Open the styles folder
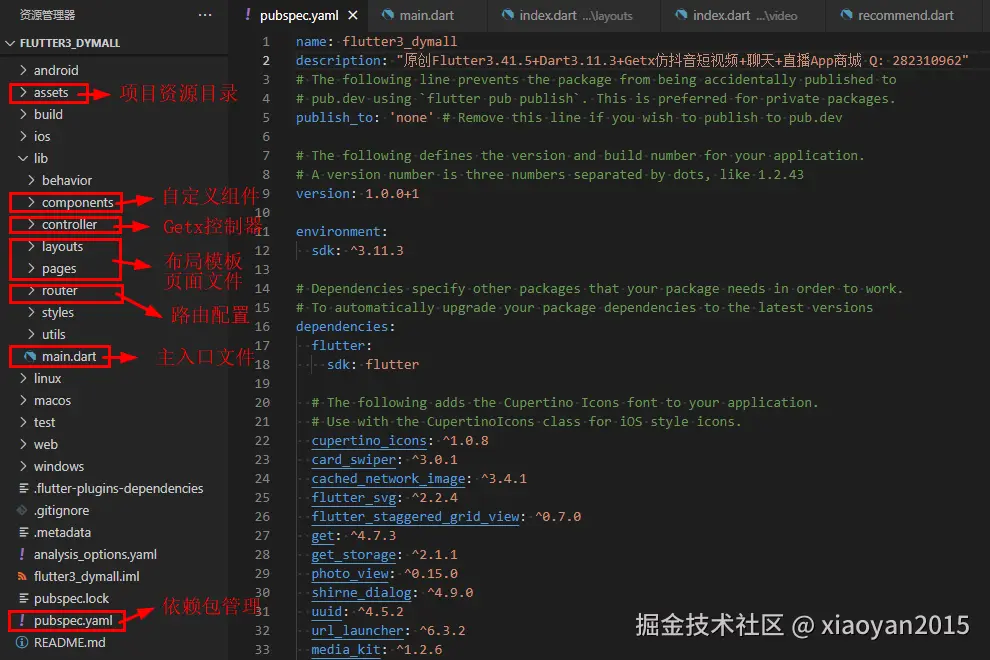Screen dimensions: 990x660 coord(57,313)
